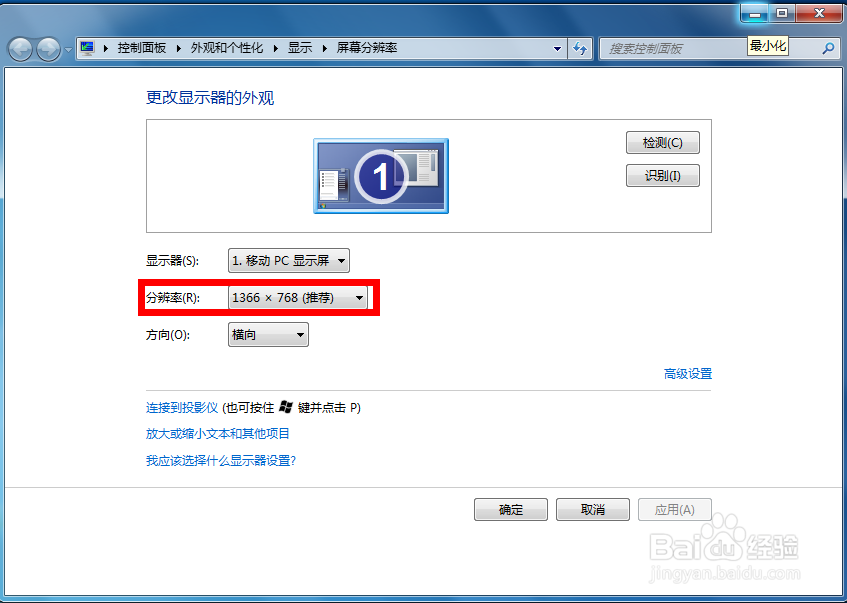The image size is (847, 603).
Task: Click the Forward navigation arrow button
Action: click(49, 49)
